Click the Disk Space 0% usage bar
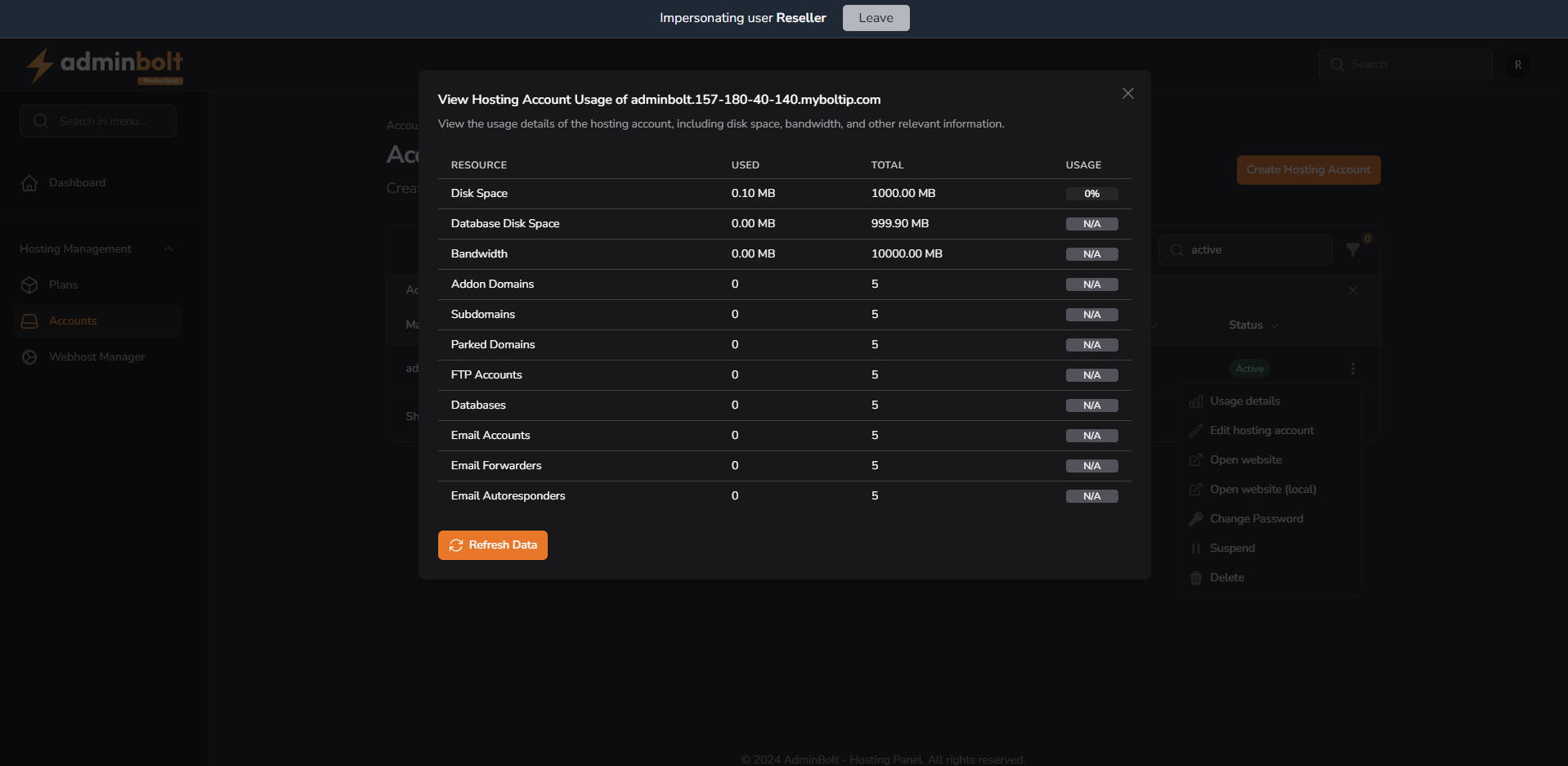This screenshot has width=1568, height=766. (x=1092, y=194)
